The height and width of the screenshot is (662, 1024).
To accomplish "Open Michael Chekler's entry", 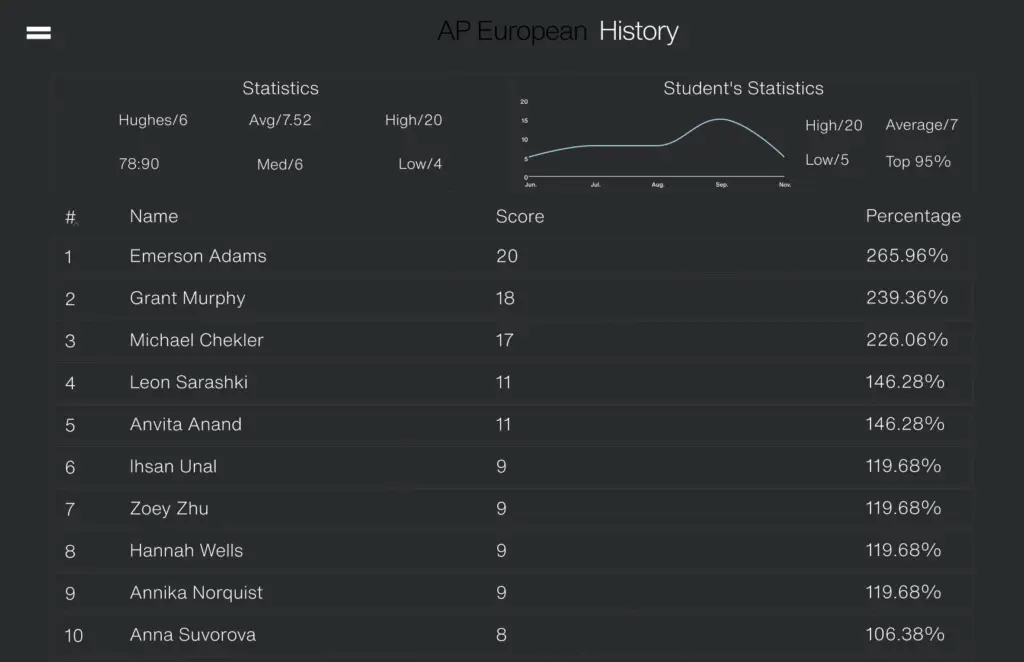I will coord(514,340).
